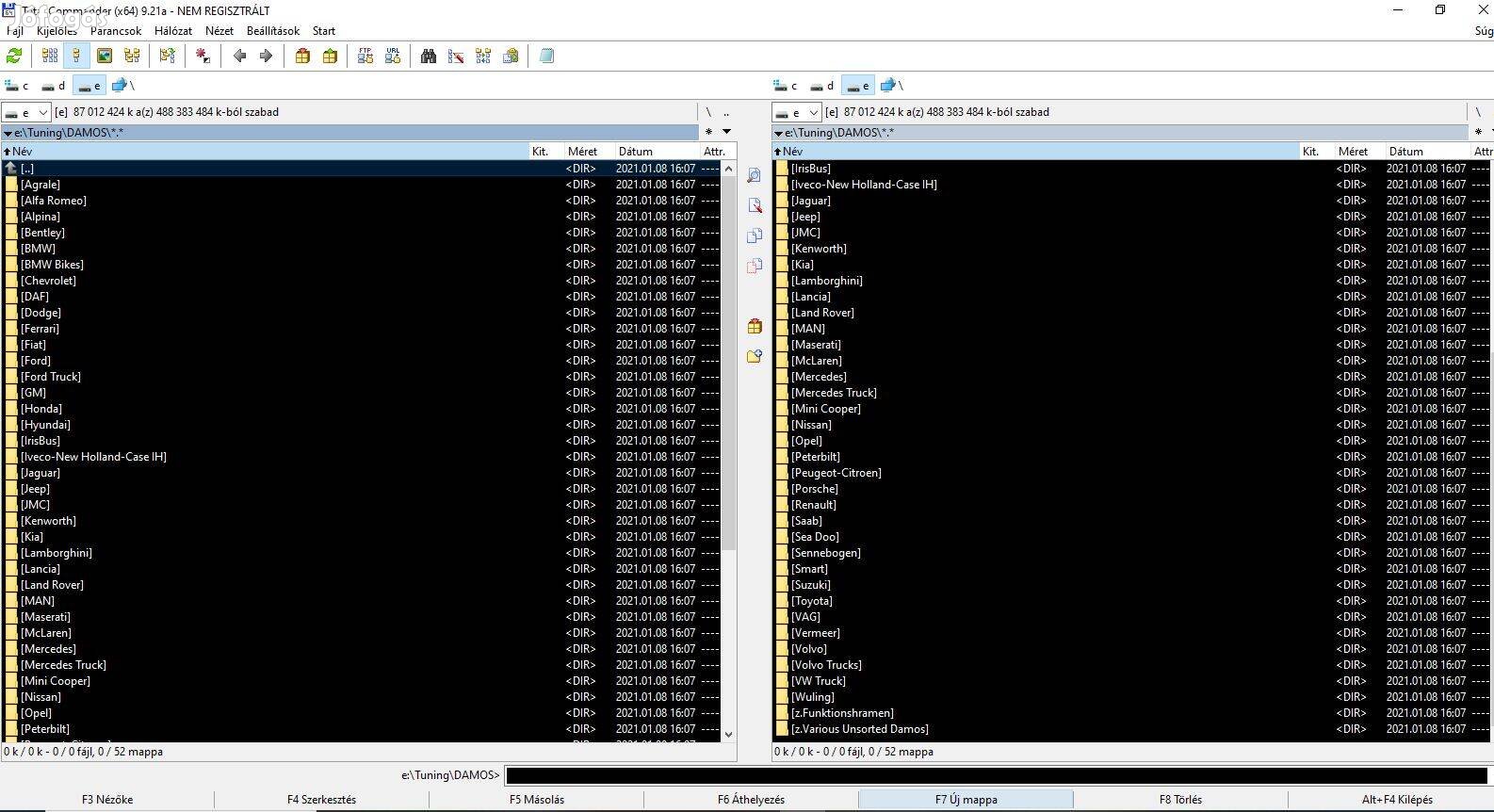Enable thumbnail view with picture icon
Viewport: 1494px width, 812px height.
(x=105, y=57)
